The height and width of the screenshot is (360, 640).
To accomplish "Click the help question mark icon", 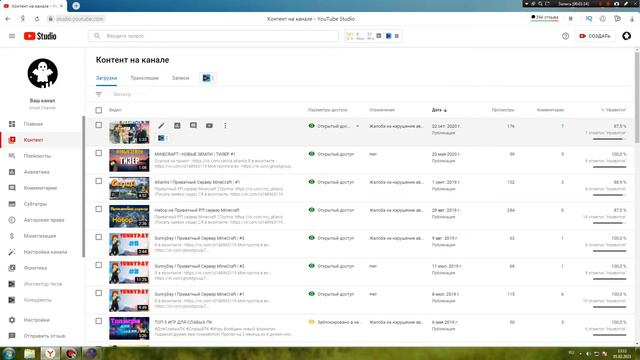I will (x=565, y=36).
